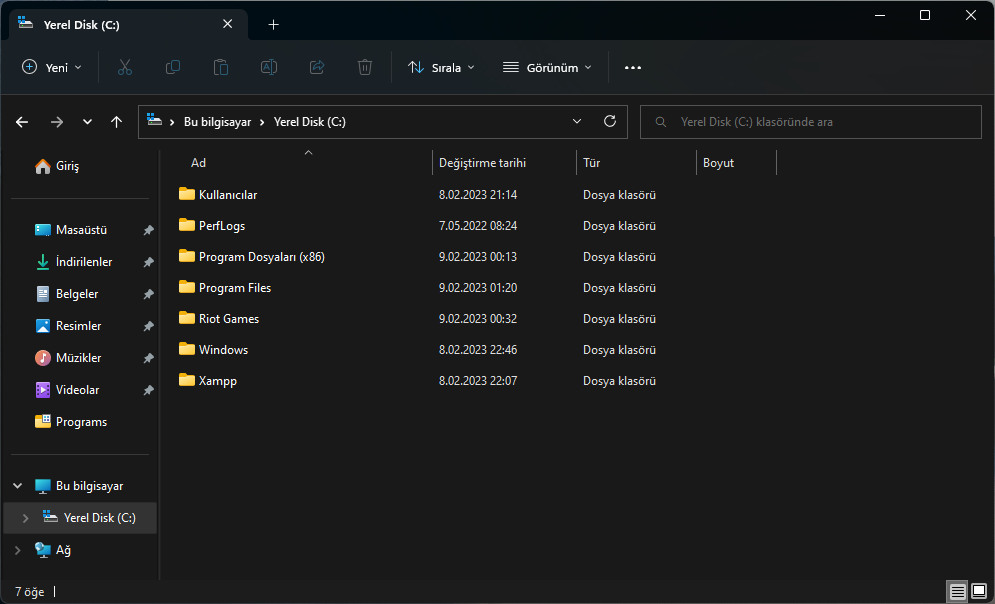Click Bu bilgisayar in address breadcrumb
The width and height of the screenshot is (995, 604).
click(217, 122)
